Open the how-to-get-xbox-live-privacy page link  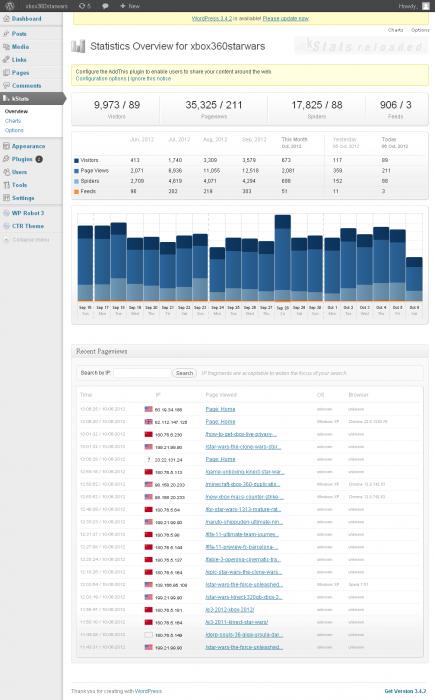(241, 434)
